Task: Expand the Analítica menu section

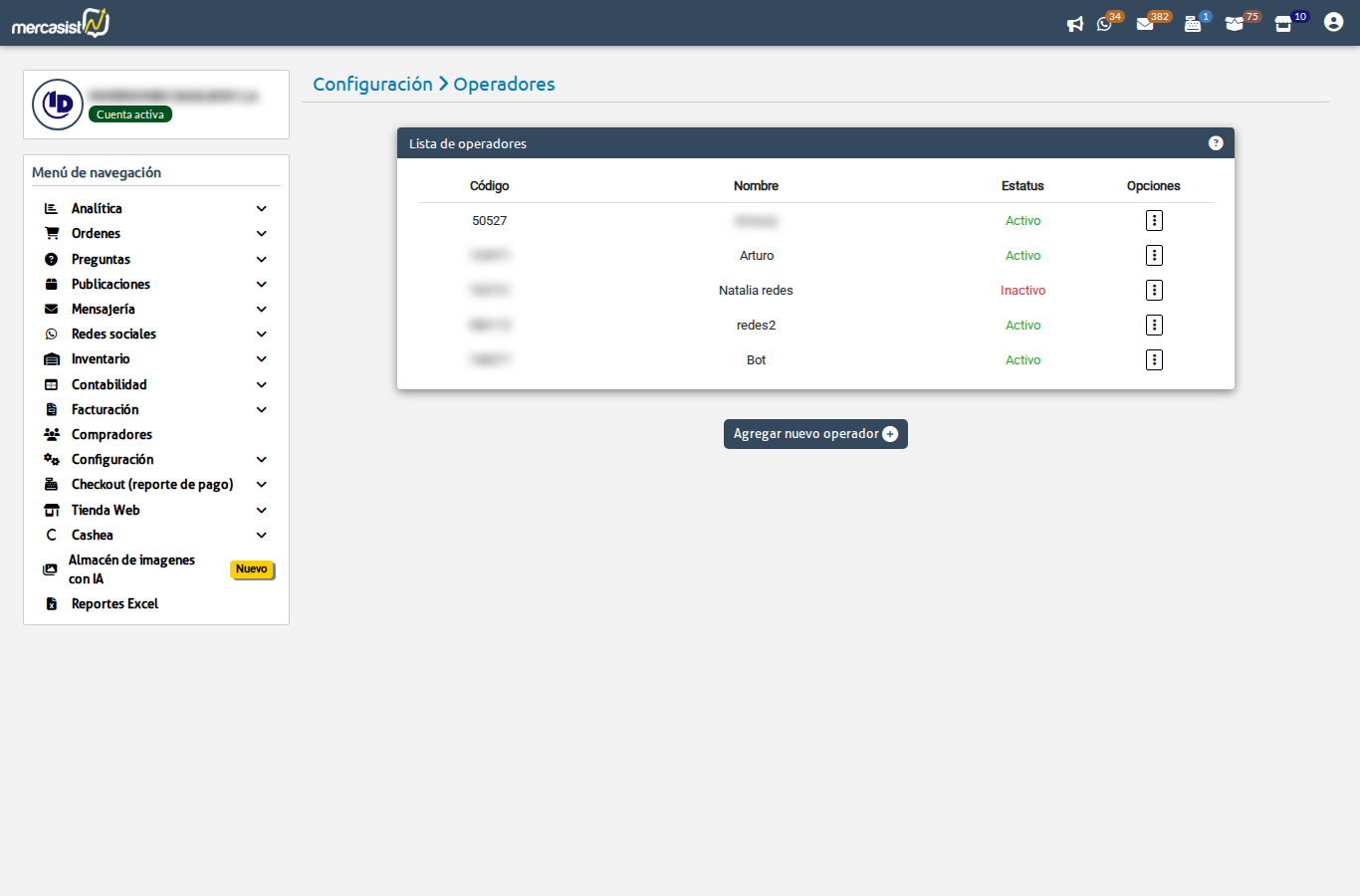Action: tap(261, 209)
